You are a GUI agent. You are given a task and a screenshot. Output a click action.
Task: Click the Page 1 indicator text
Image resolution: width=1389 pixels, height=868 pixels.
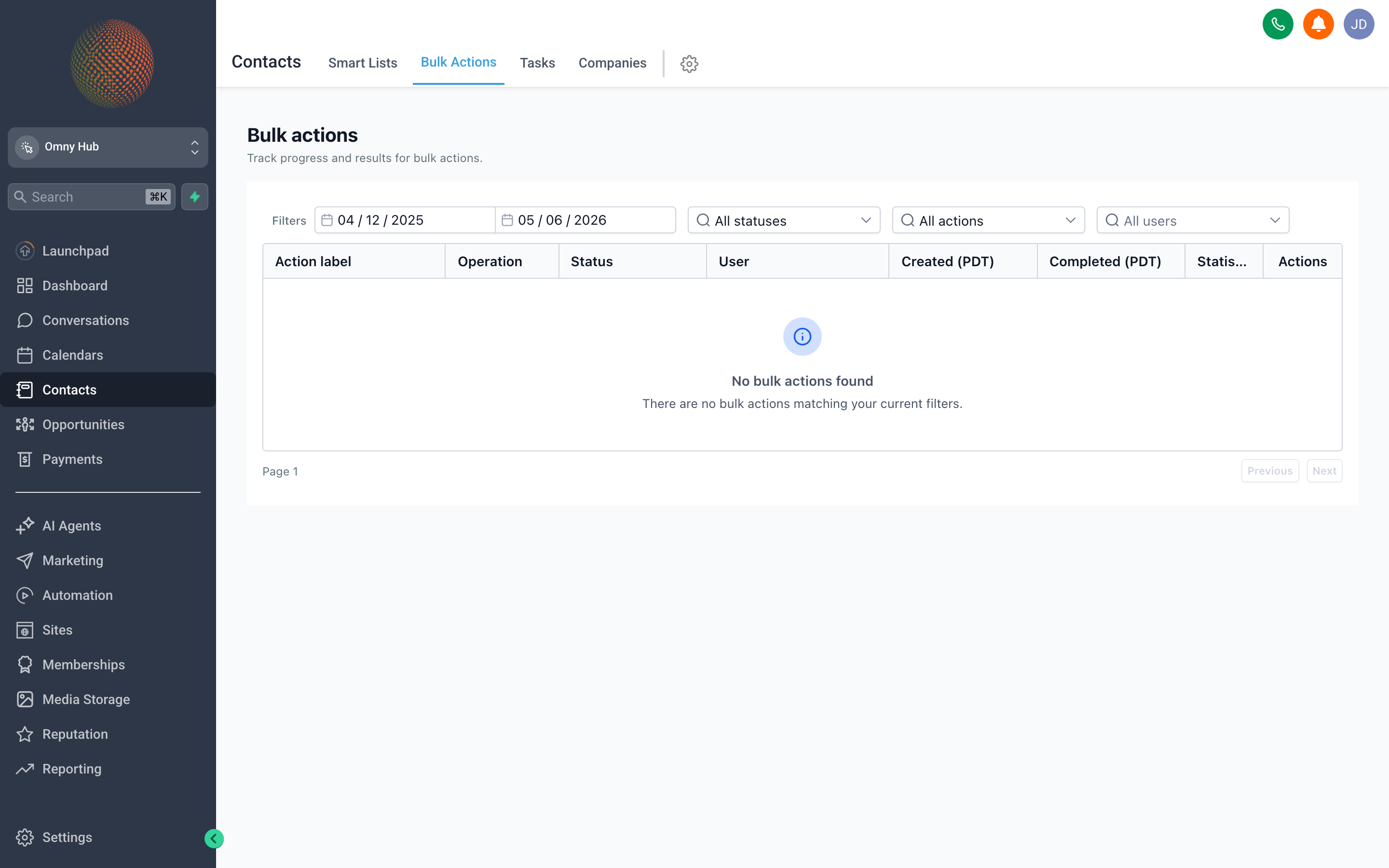pyautogui.click(x=280, y=471)
